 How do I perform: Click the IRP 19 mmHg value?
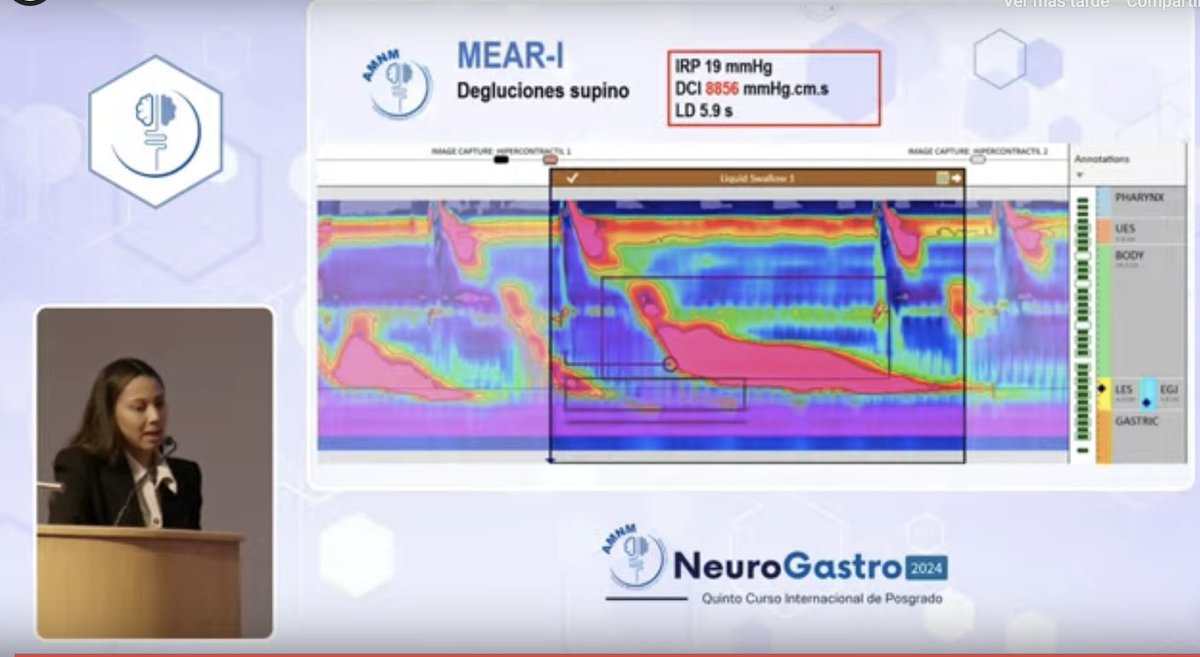(723, 67)
